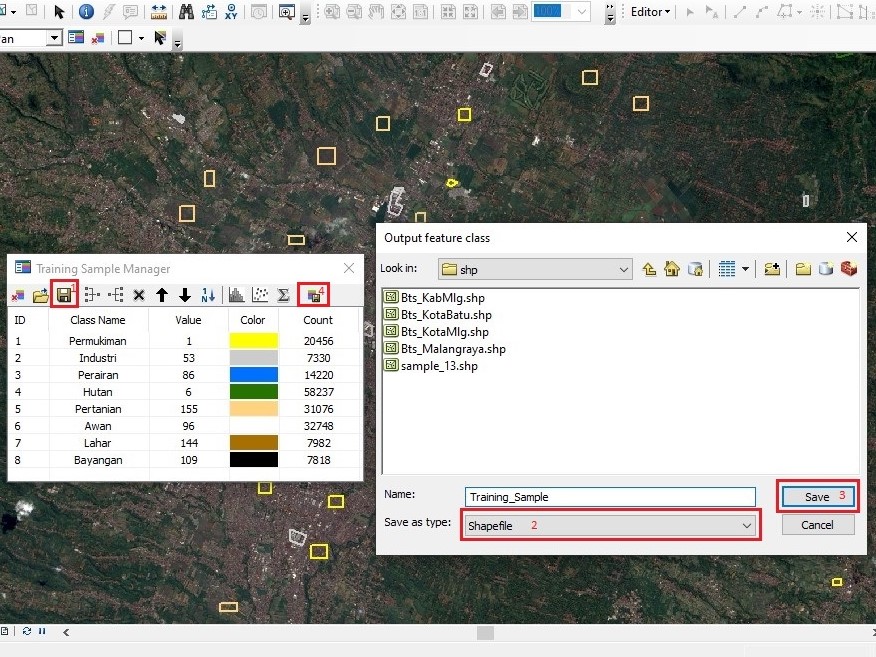The image size is (876, 657).
Task: Go up one level in dialog
Action: (649, 269)
